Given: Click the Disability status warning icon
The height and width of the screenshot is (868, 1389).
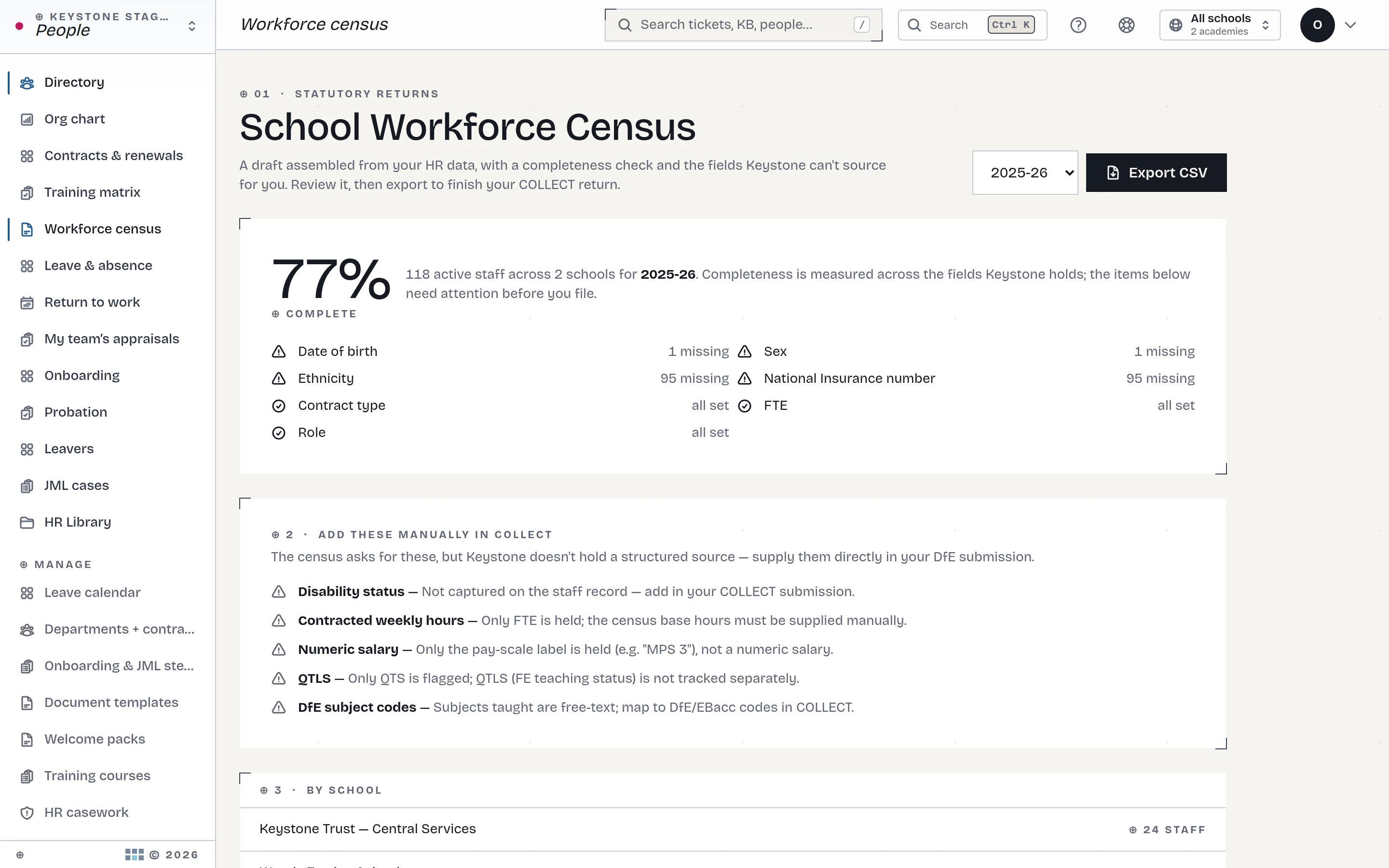Looking at the screenshot, I should tap(278, 591).
